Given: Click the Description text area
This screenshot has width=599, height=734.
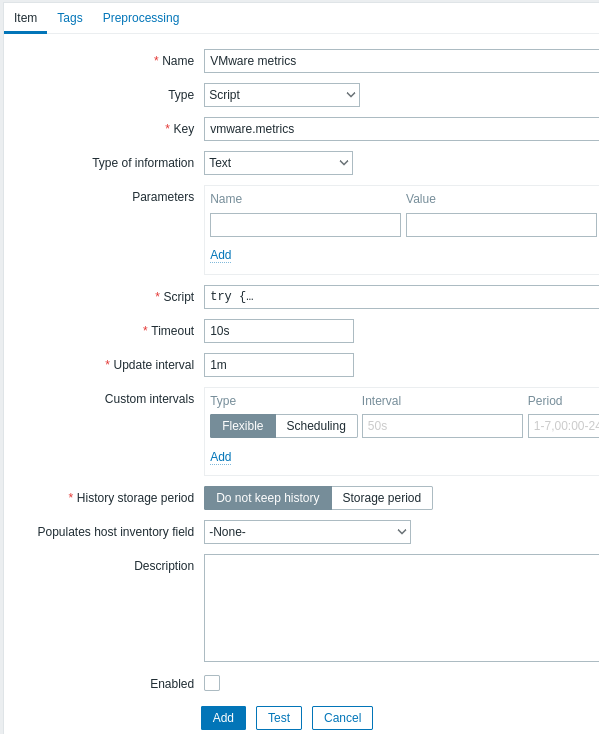Looking at the screenshot, I should pyautogui.click(x=402, y=608).
